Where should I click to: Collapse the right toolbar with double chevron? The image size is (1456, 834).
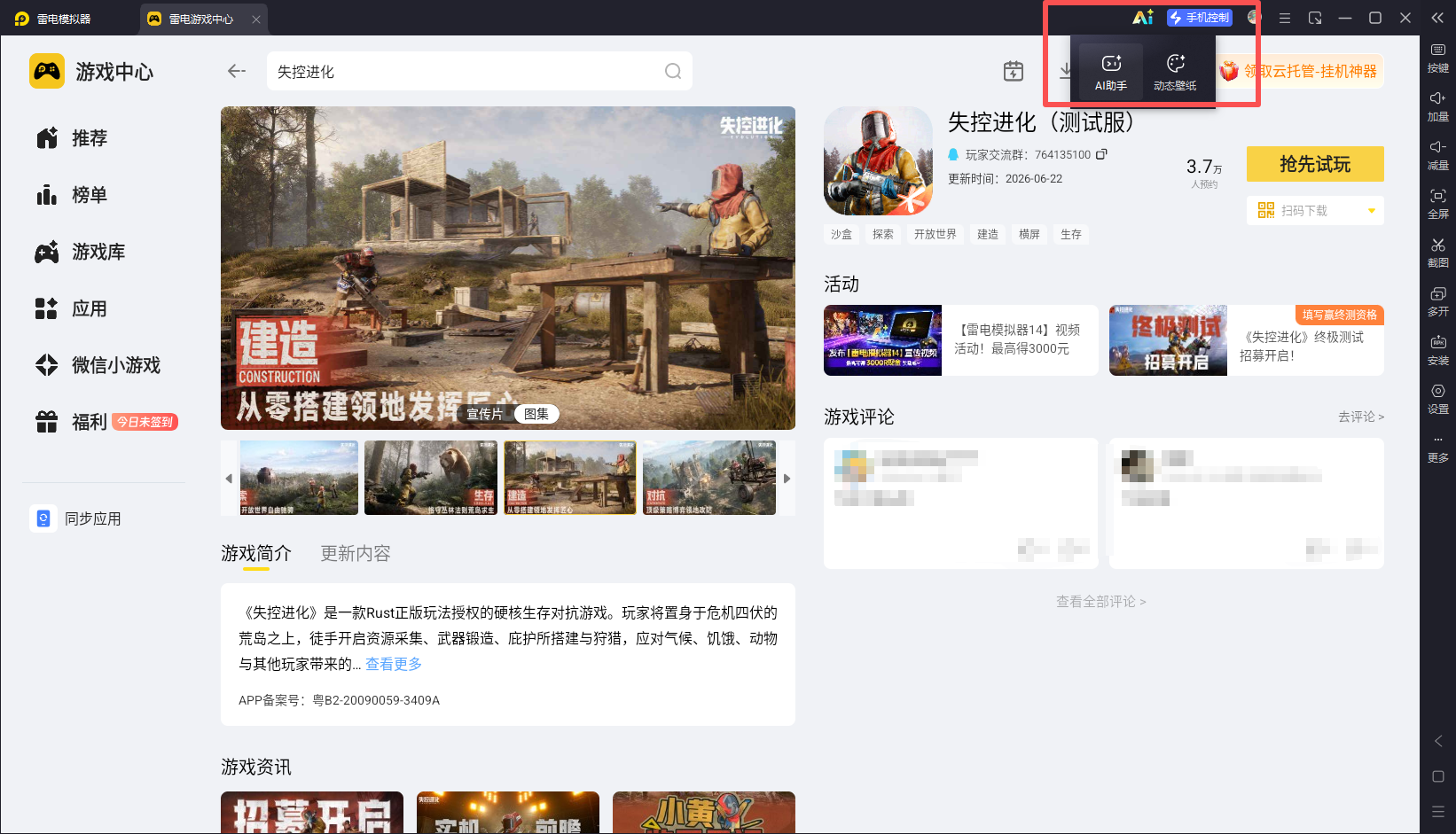1437,18
